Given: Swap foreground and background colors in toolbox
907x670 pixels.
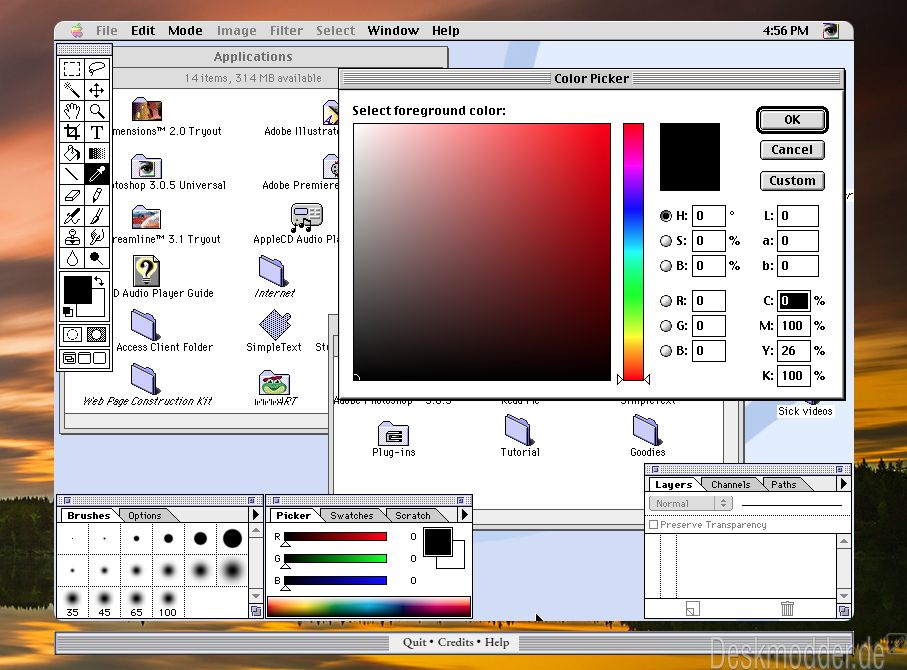Looking at the screenshot, I should pos(99,281).
